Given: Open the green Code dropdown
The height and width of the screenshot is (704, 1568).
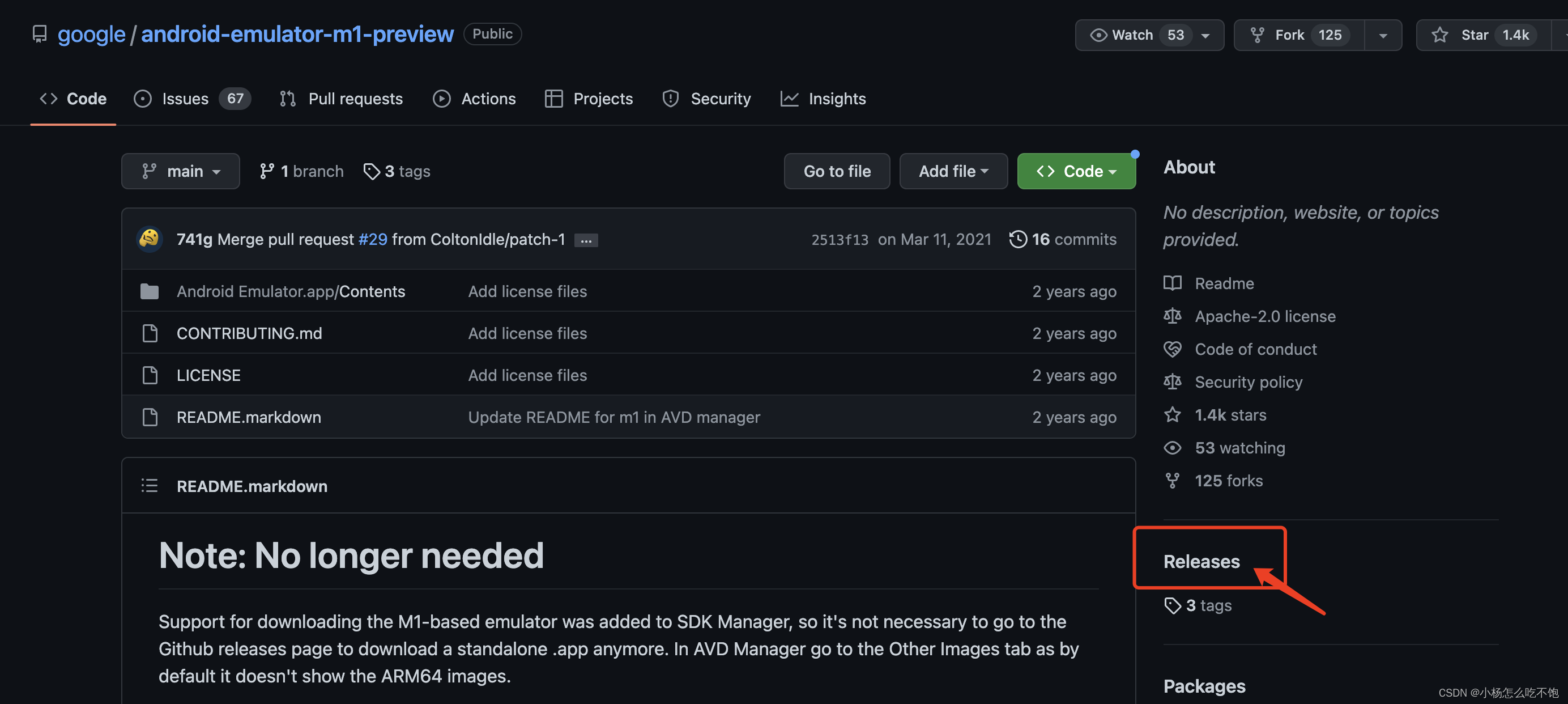Looking at the screenshot, I should pos(1076,171).
